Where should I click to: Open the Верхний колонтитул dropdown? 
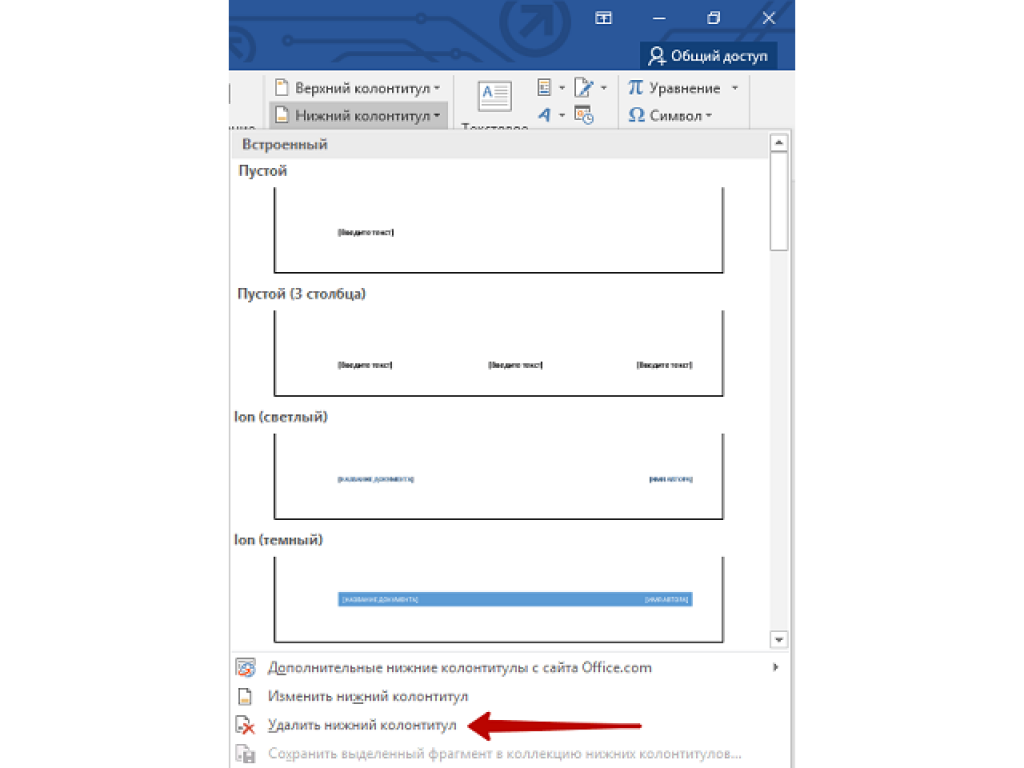click(x=357, y=88)
